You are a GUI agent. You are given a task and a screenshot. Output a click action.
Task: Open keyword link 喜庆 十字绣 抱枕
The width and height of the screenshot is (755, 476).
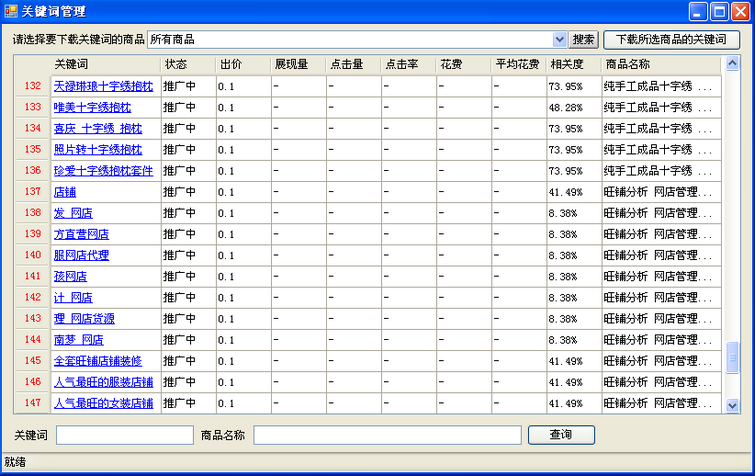click(x=98, y=129)
